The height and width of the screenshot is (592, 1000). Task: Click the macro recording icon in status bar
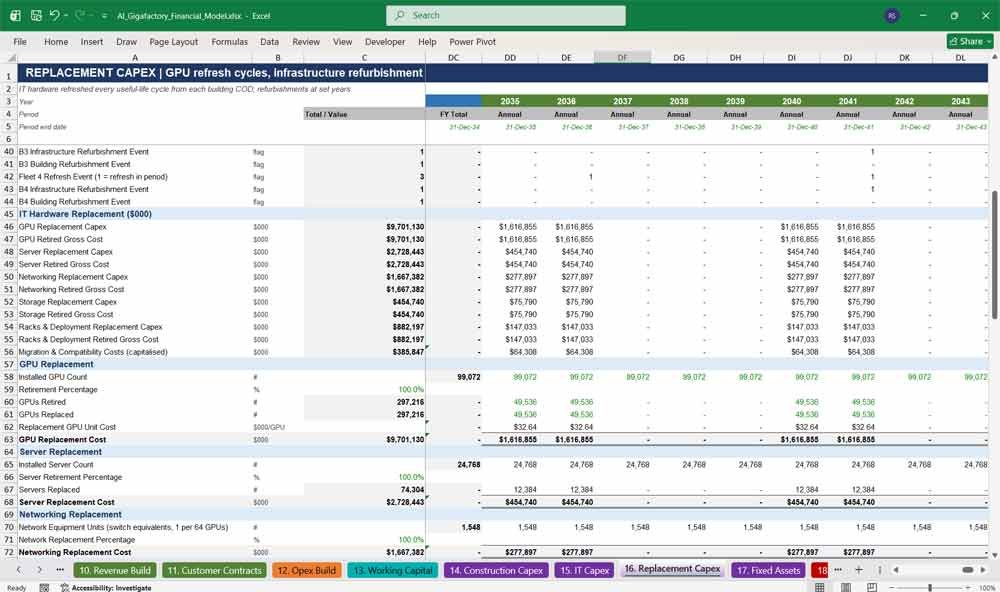(44, 588)
